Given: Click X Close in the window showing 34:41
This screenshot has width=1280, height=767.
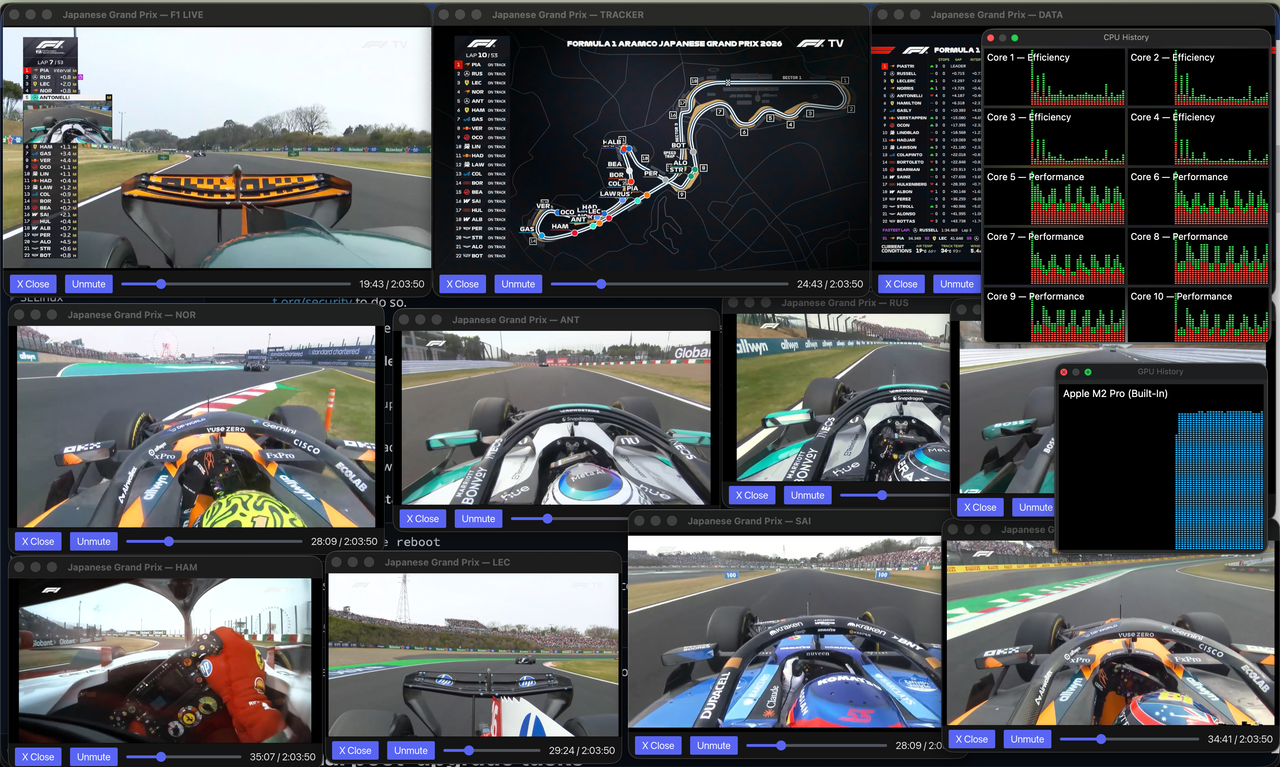Looking at the screenshot, I should click(x=972, y=739).
